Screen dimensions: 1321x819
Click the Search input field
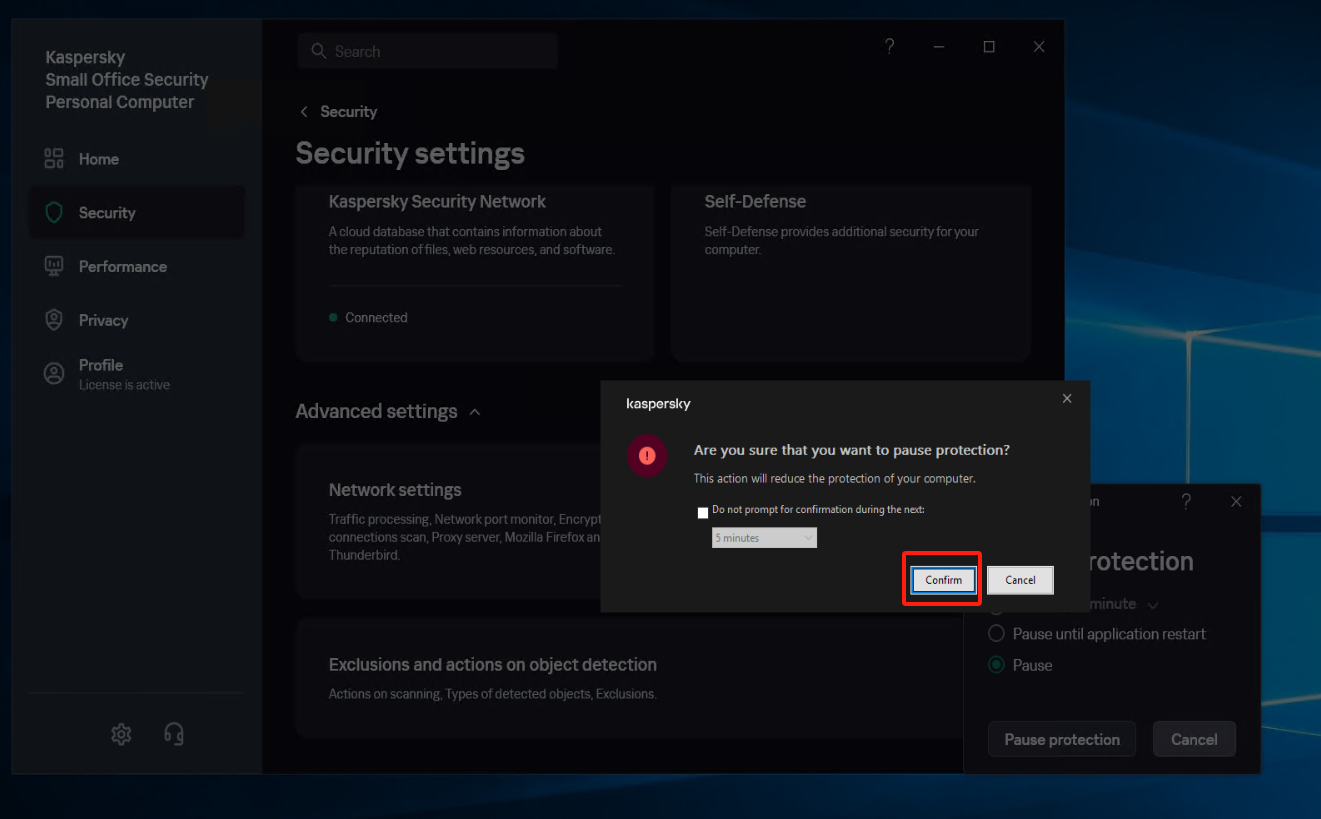(x=427, y=51)
